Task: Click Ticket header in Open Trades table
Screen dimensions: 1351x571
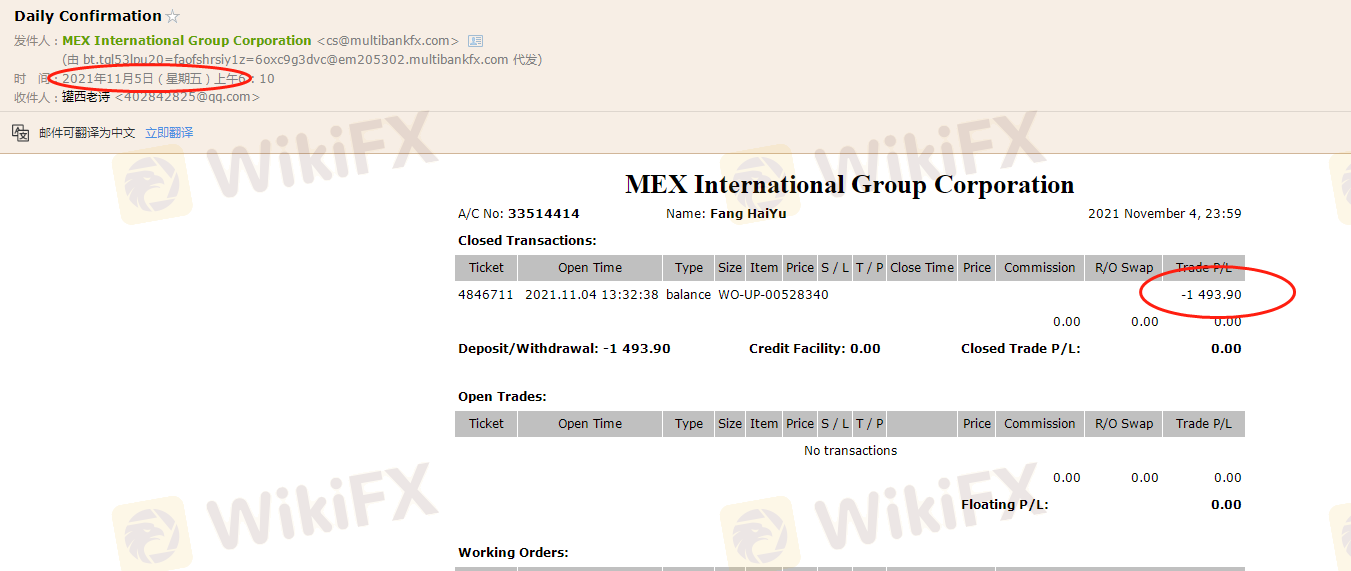Action: 486,424
